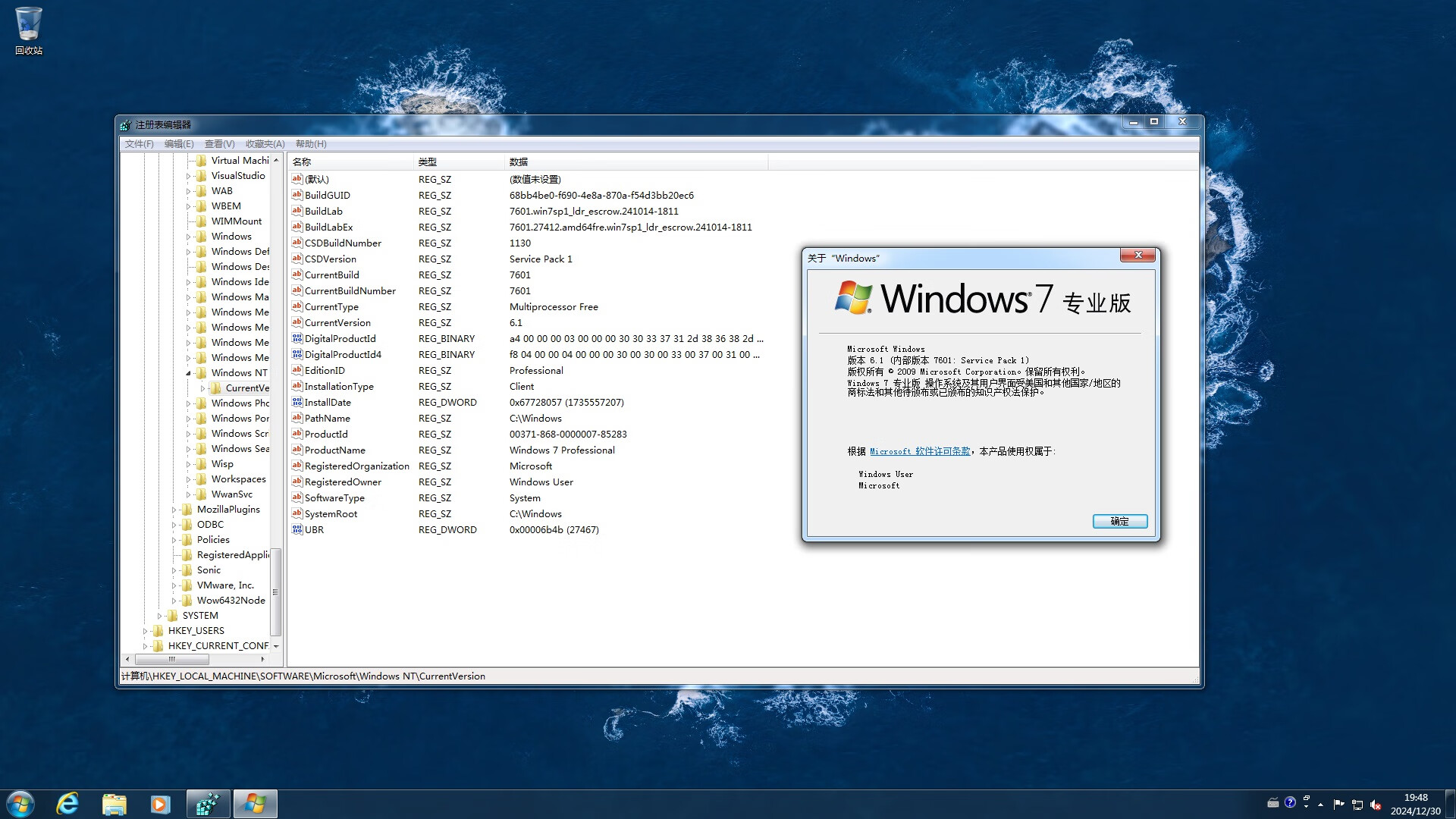Click the keyboard input method tray icon

point(1273,804)
